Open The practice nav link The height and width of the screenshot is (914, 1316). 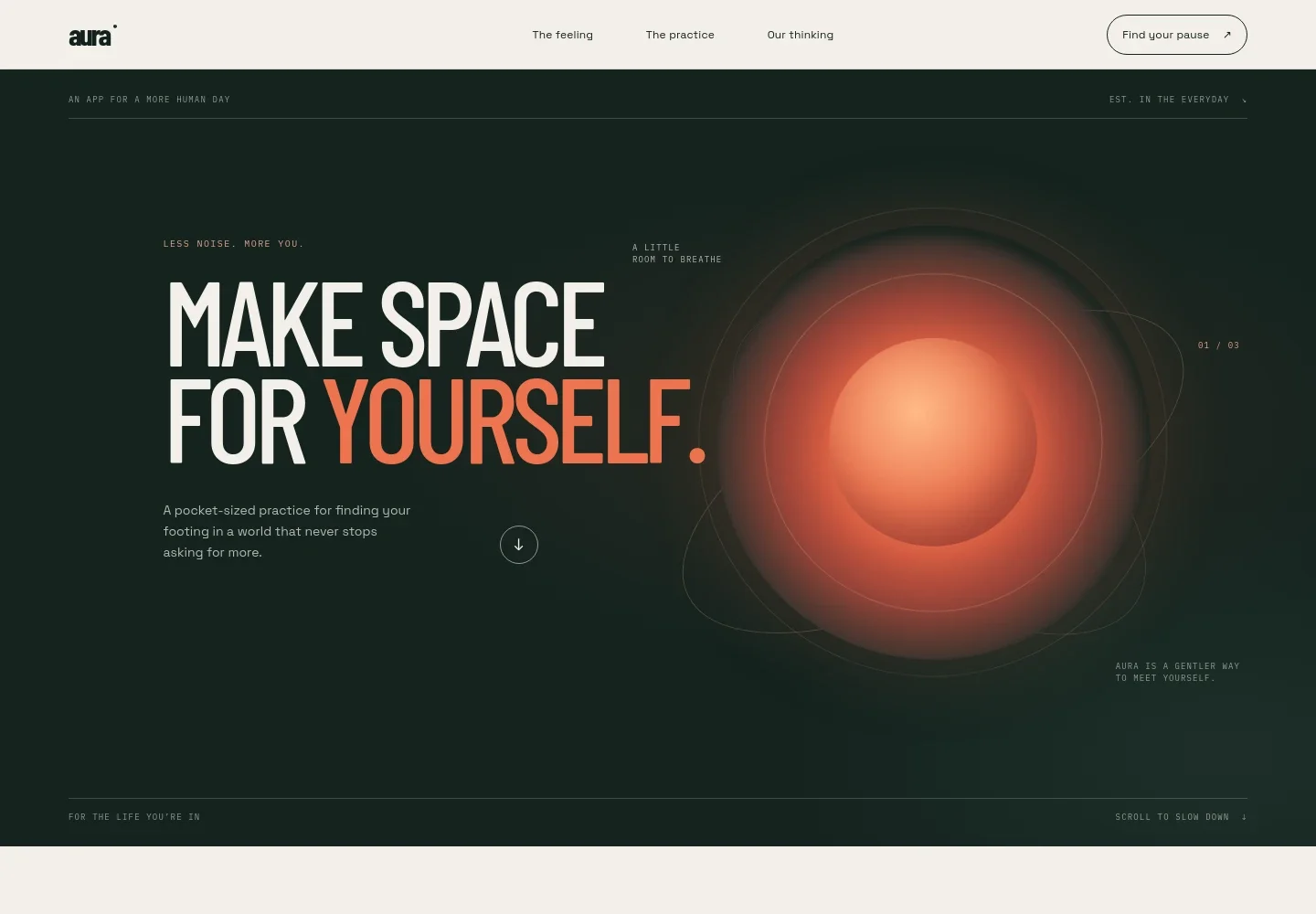point(680,35)
